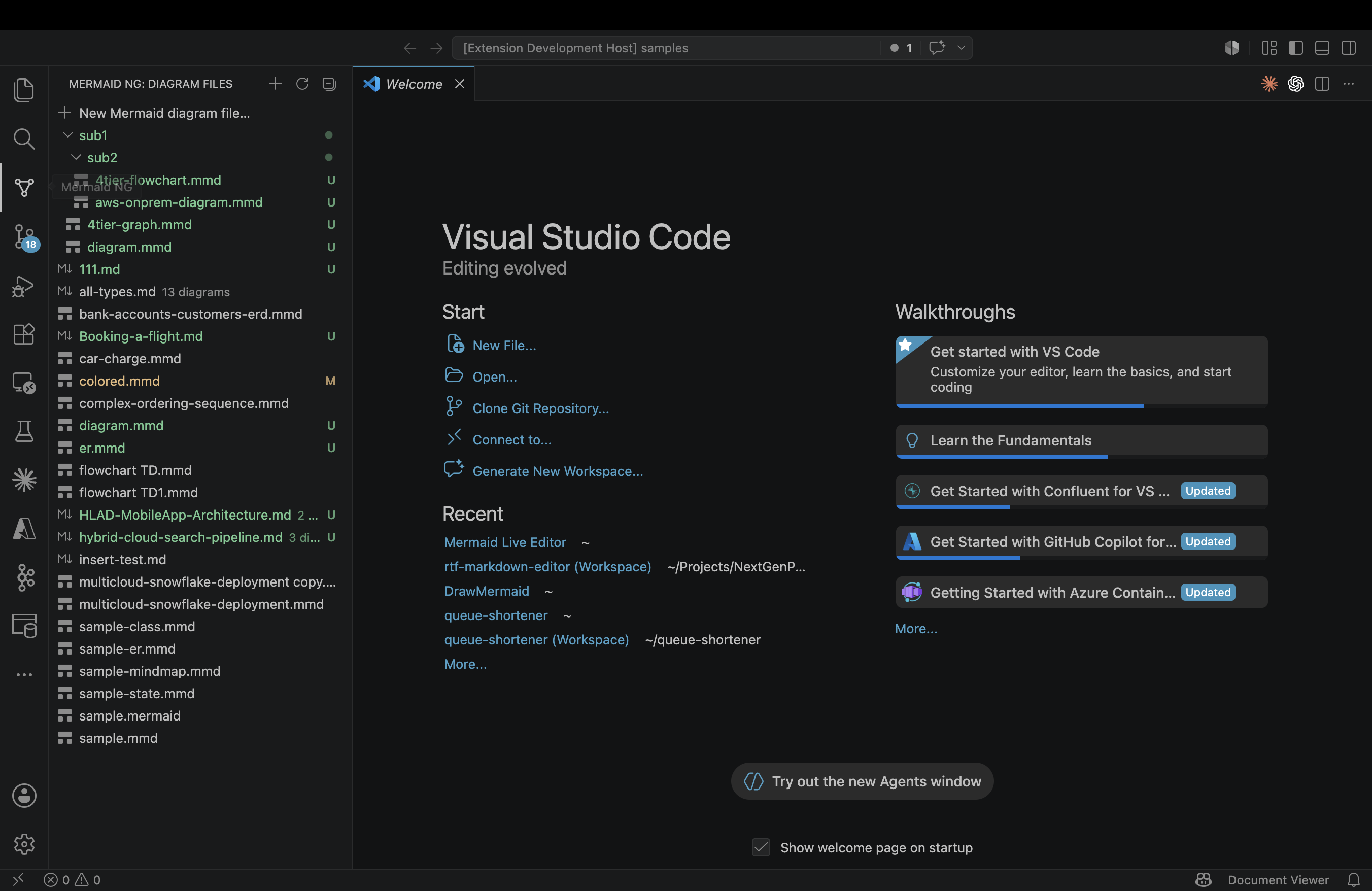The height and width of the screenshot is (891, 1372).
Task: Toggle the secondary side bar visibility
Action: point(1348,48)
